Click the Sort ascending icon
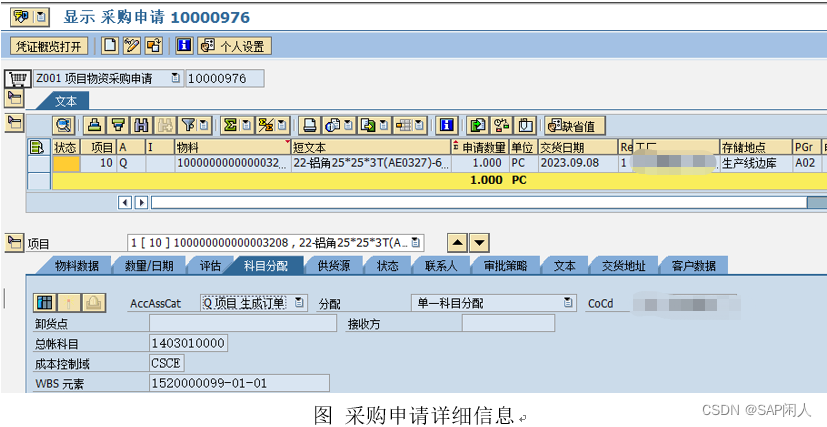The height and width of the screenshot is (427, 827). click(x=94, y=125)
